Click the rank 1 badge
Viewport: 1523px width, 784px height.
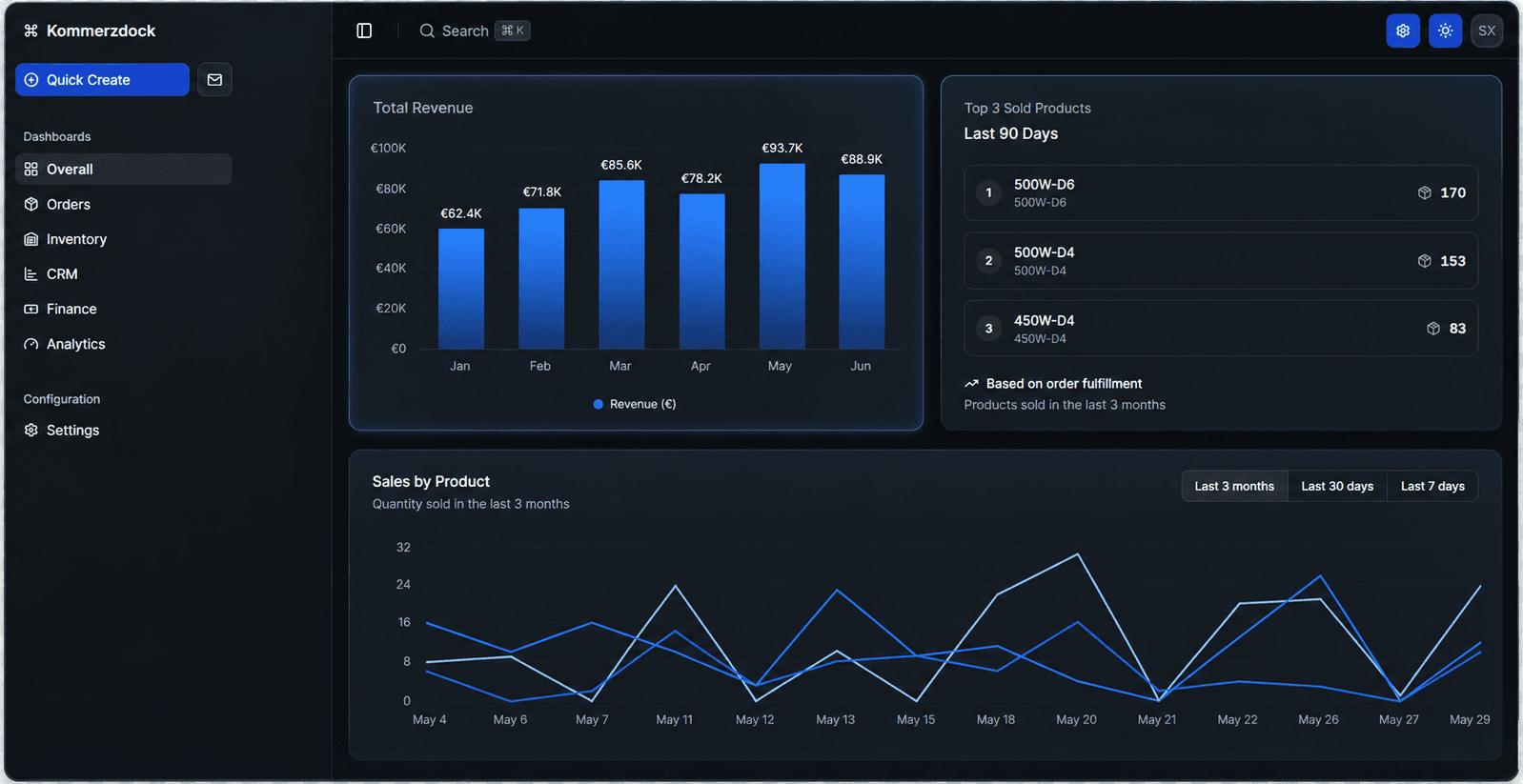[989, 192]
